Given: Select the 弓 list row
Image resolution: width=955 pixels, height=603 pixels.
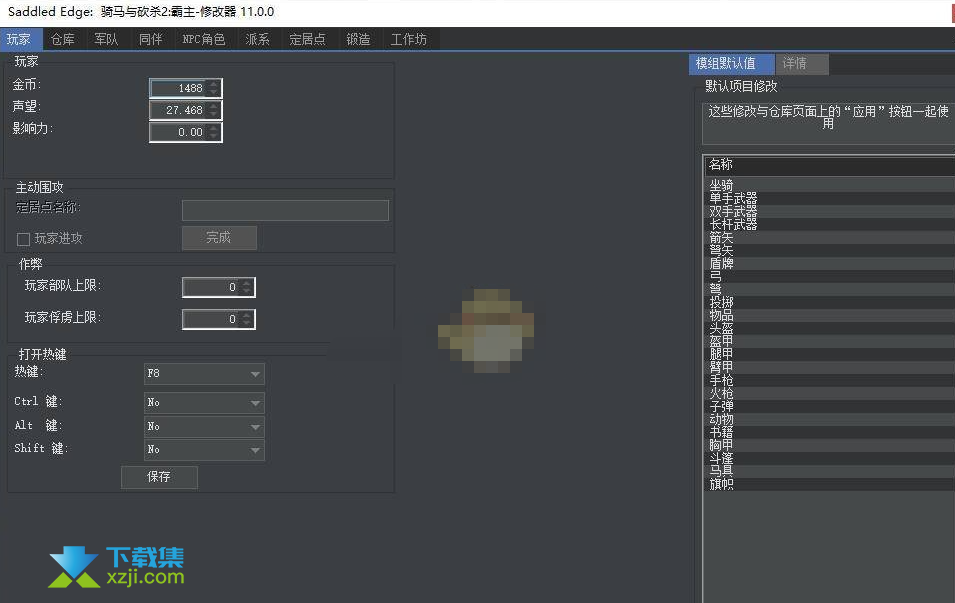Looking at the screenshot, I should (x=830, y=277).
